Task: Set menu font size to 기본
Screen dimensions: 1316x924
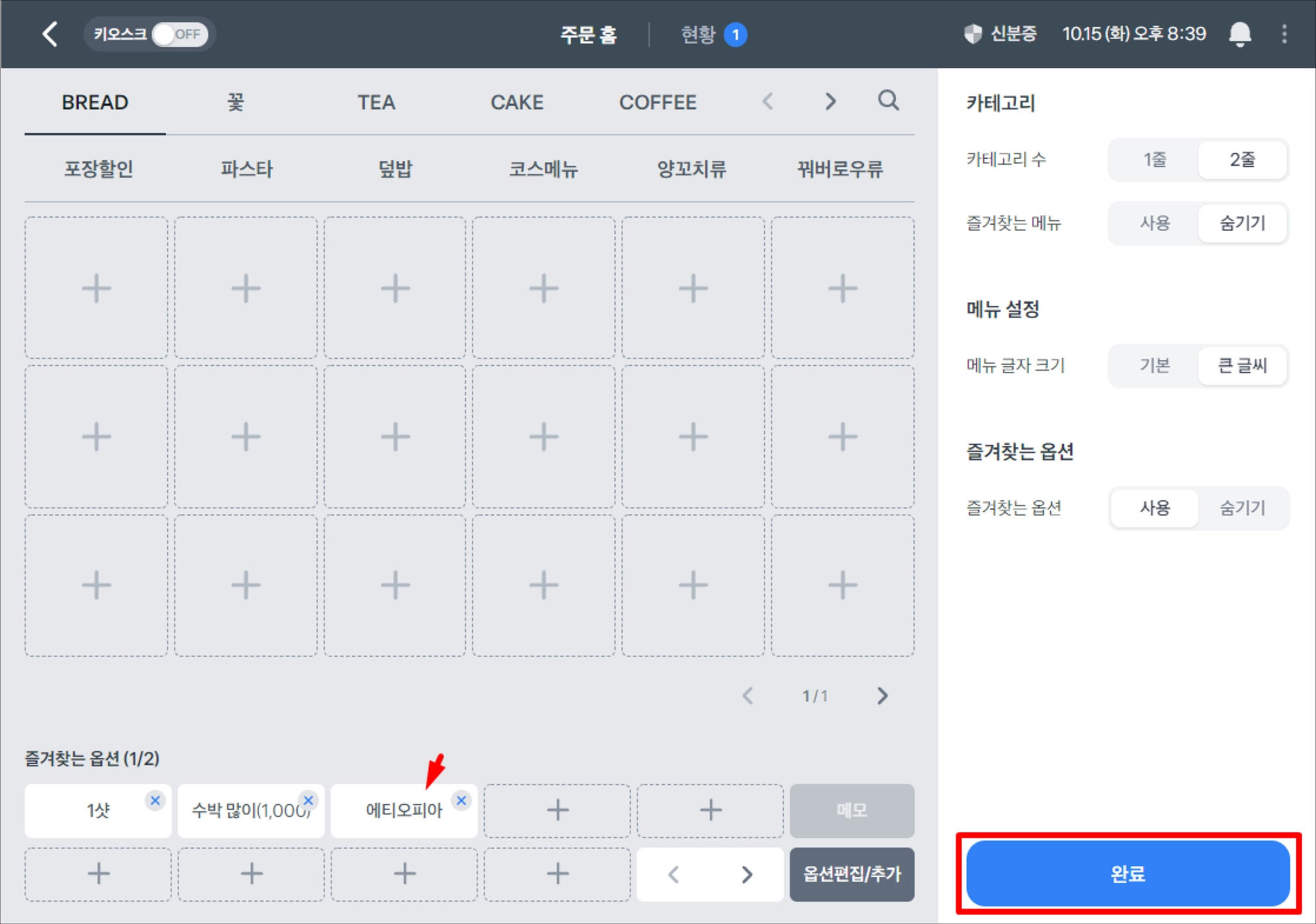Action: tap(1154, 366)
